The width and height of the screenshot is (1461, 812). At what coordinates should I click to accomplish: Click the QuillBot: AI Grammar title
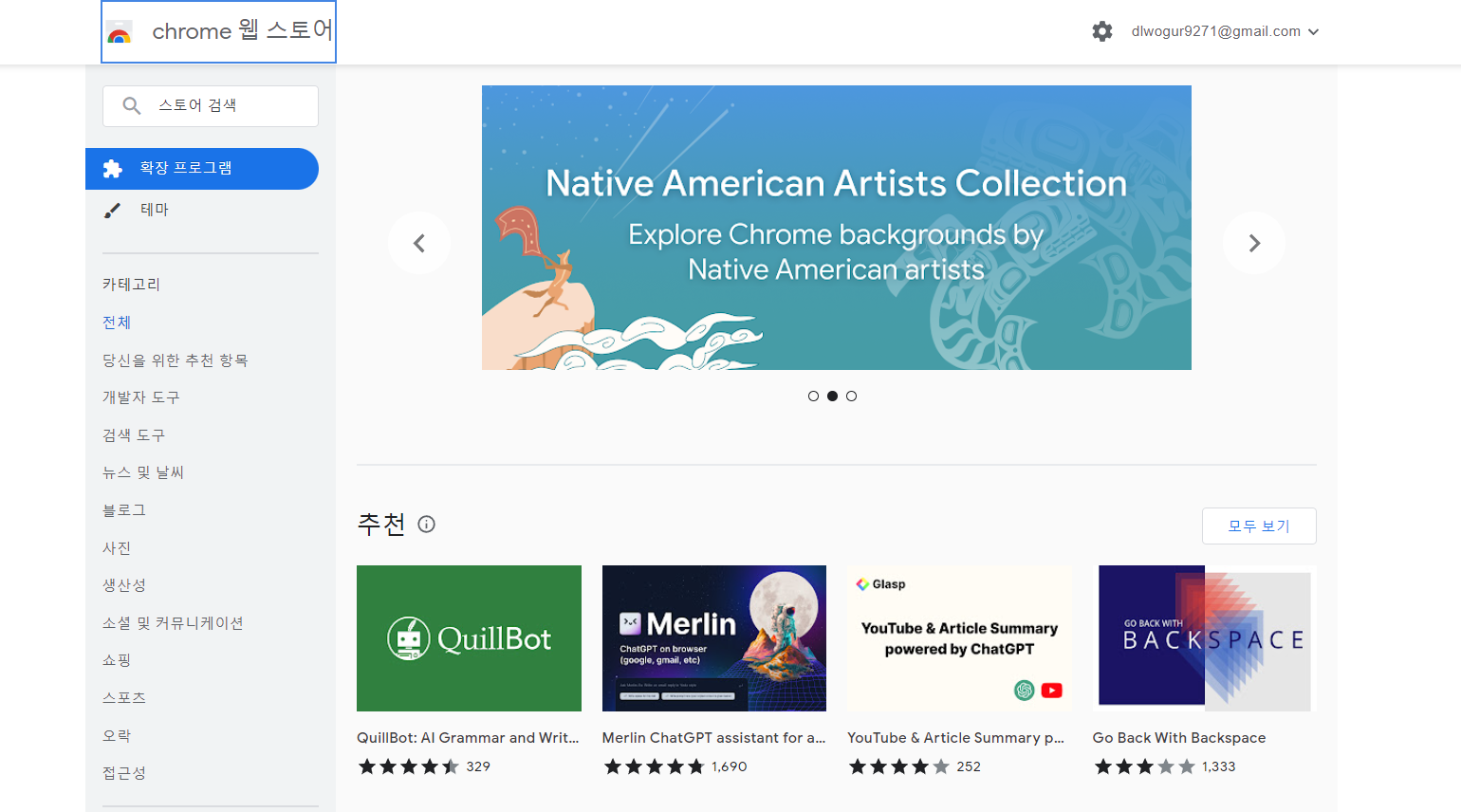click(468, 738)
